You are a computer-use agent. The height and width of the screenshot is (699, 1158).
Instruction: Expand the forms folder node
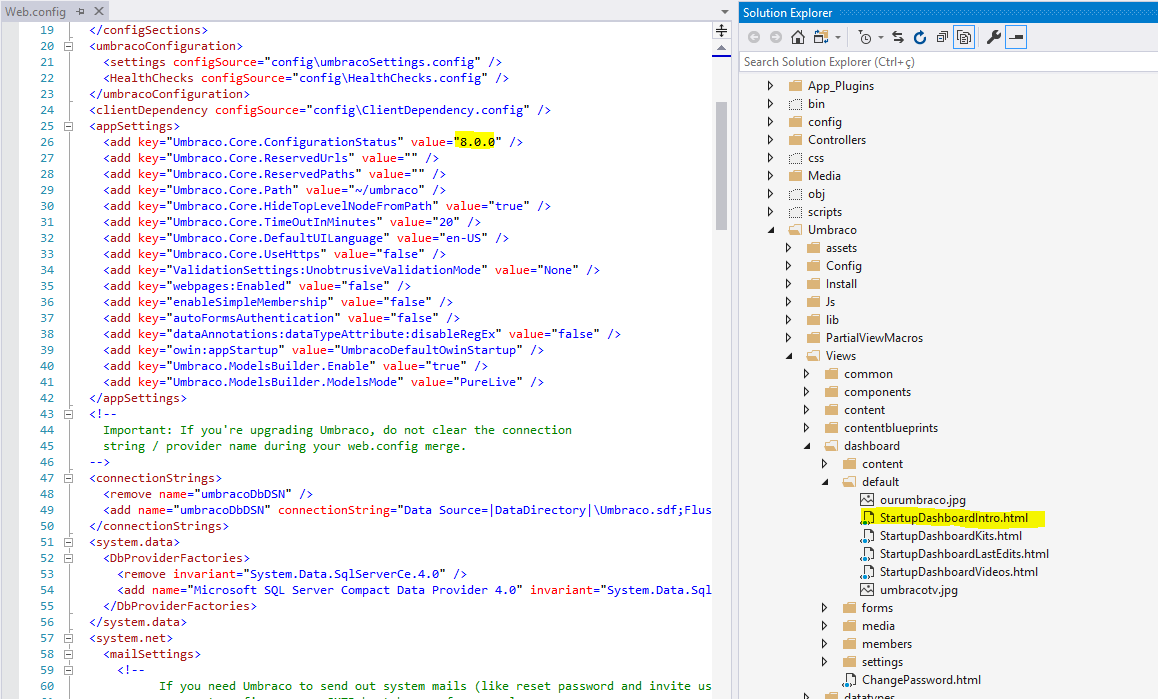(824, 608)
